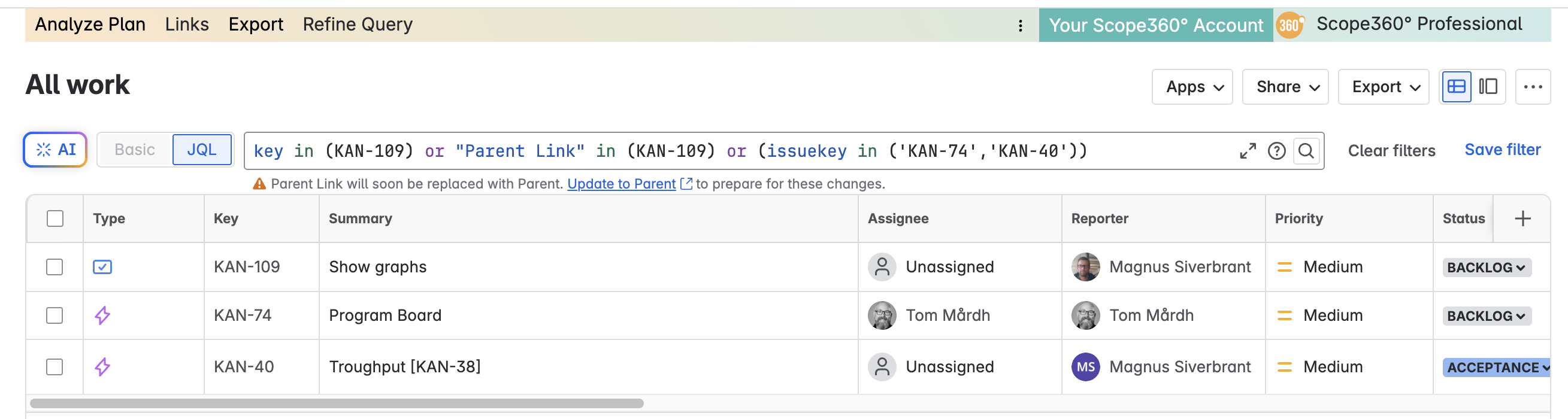This screenshot has width=1568, height=419.
Task: Select the KAN-109 row checkbox
Action: 55,267
